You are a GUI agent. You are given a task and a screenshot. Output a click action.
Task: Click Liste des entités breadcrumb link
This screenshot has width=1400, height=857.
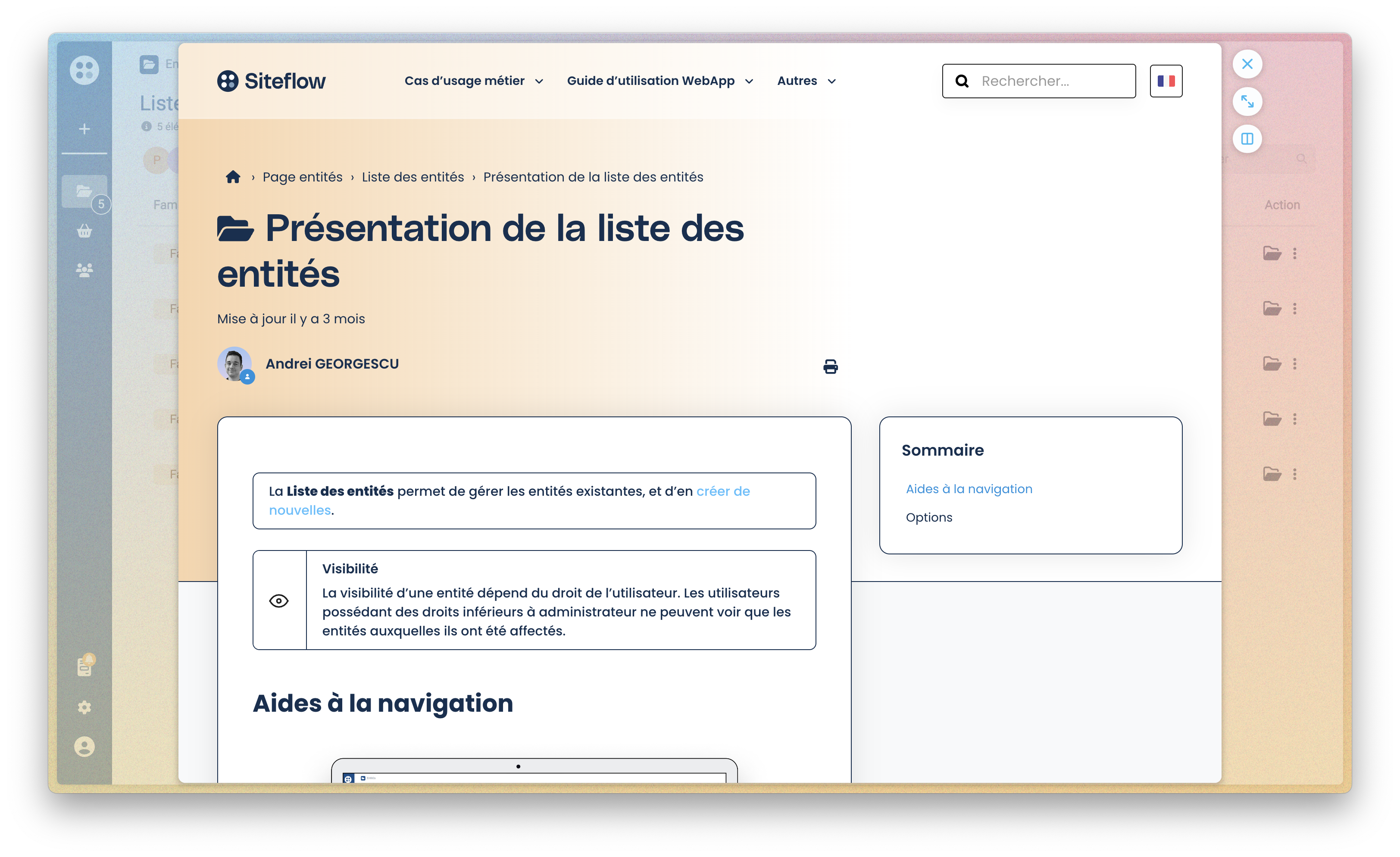[x=412, y=177]
